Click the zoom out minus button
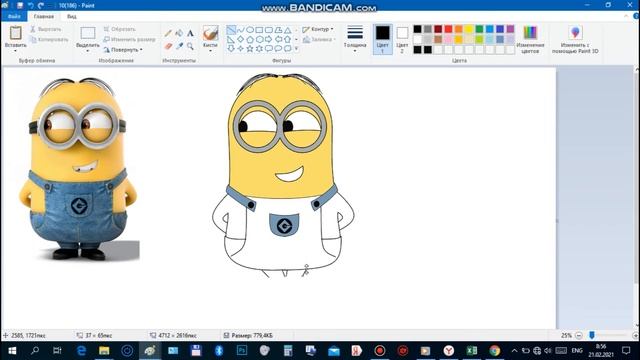 coord(579,336)
